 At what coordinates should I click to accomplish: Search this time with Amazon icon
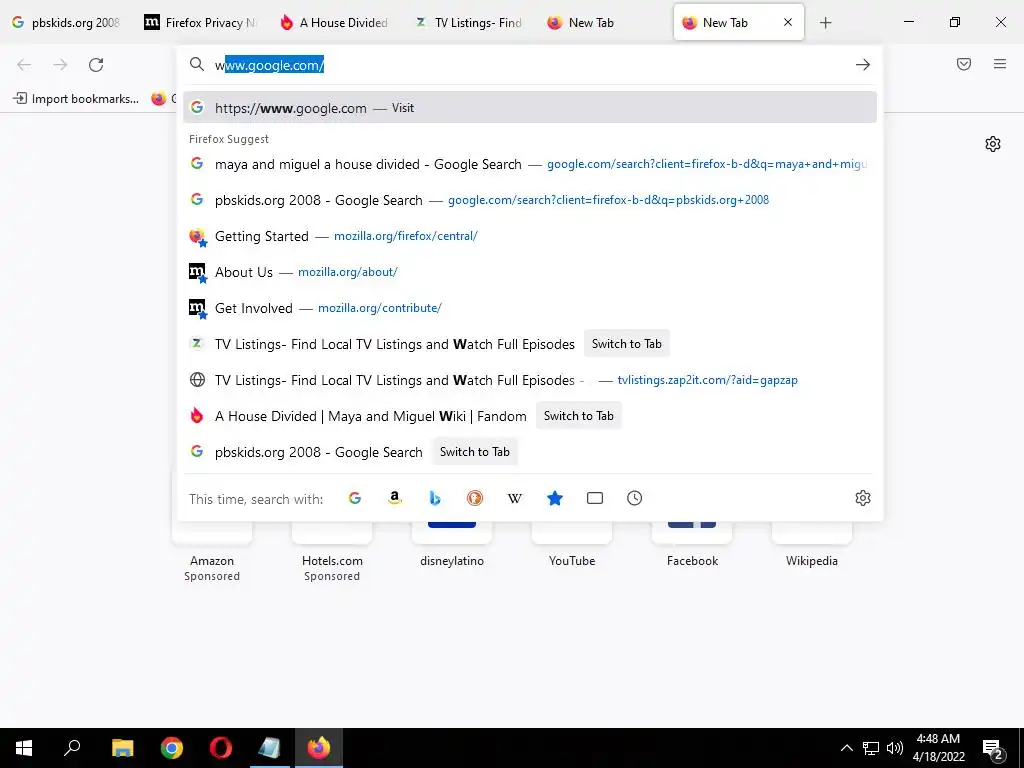pos(394,498)
